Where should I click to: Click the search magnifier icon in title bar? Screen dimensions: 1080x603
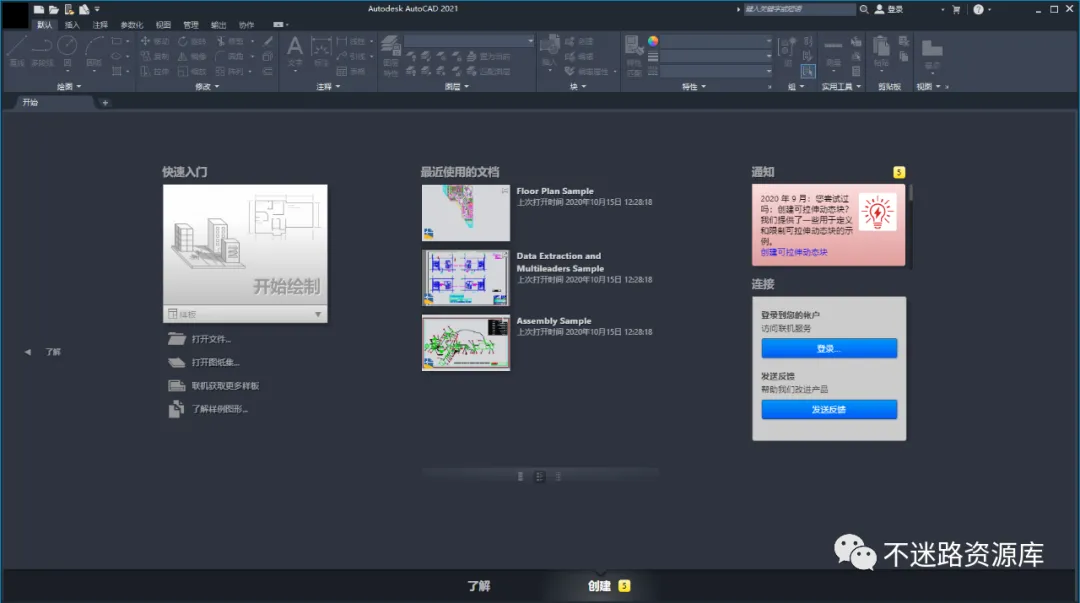[x=864, y=9]
